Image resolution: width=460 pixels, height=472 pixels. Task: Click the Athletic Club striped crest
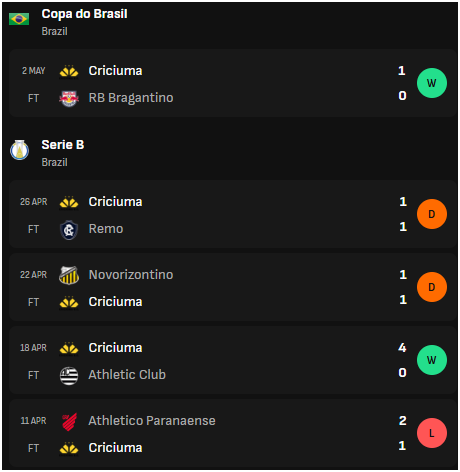point(69,376)
